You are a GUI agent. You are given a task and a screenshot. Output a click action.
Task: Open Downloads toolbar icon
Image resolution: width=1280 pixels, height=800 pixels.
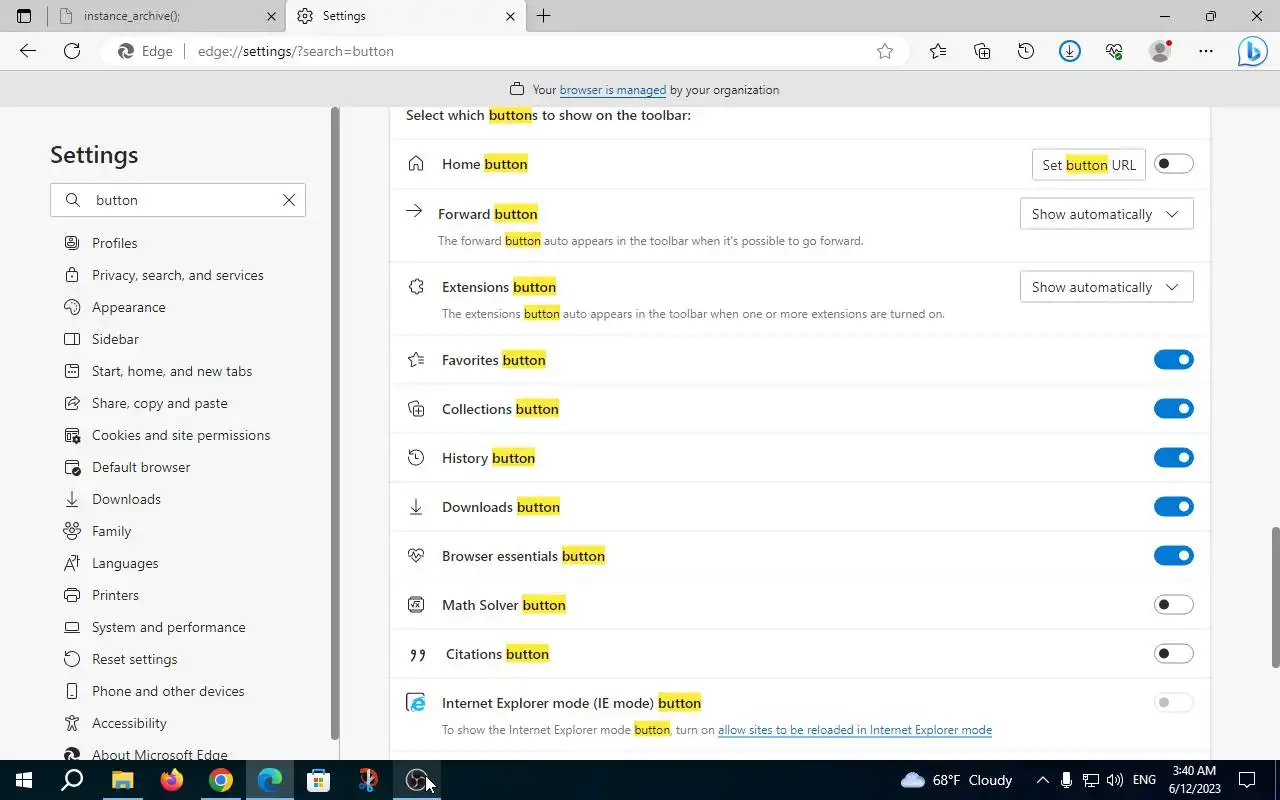[x=1070, y=51]
